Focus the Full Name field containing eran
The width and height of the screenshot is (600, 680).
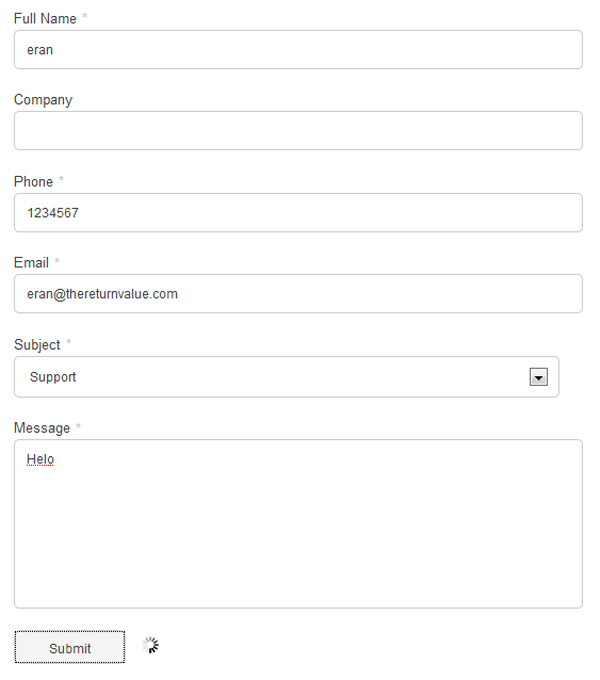298,49
